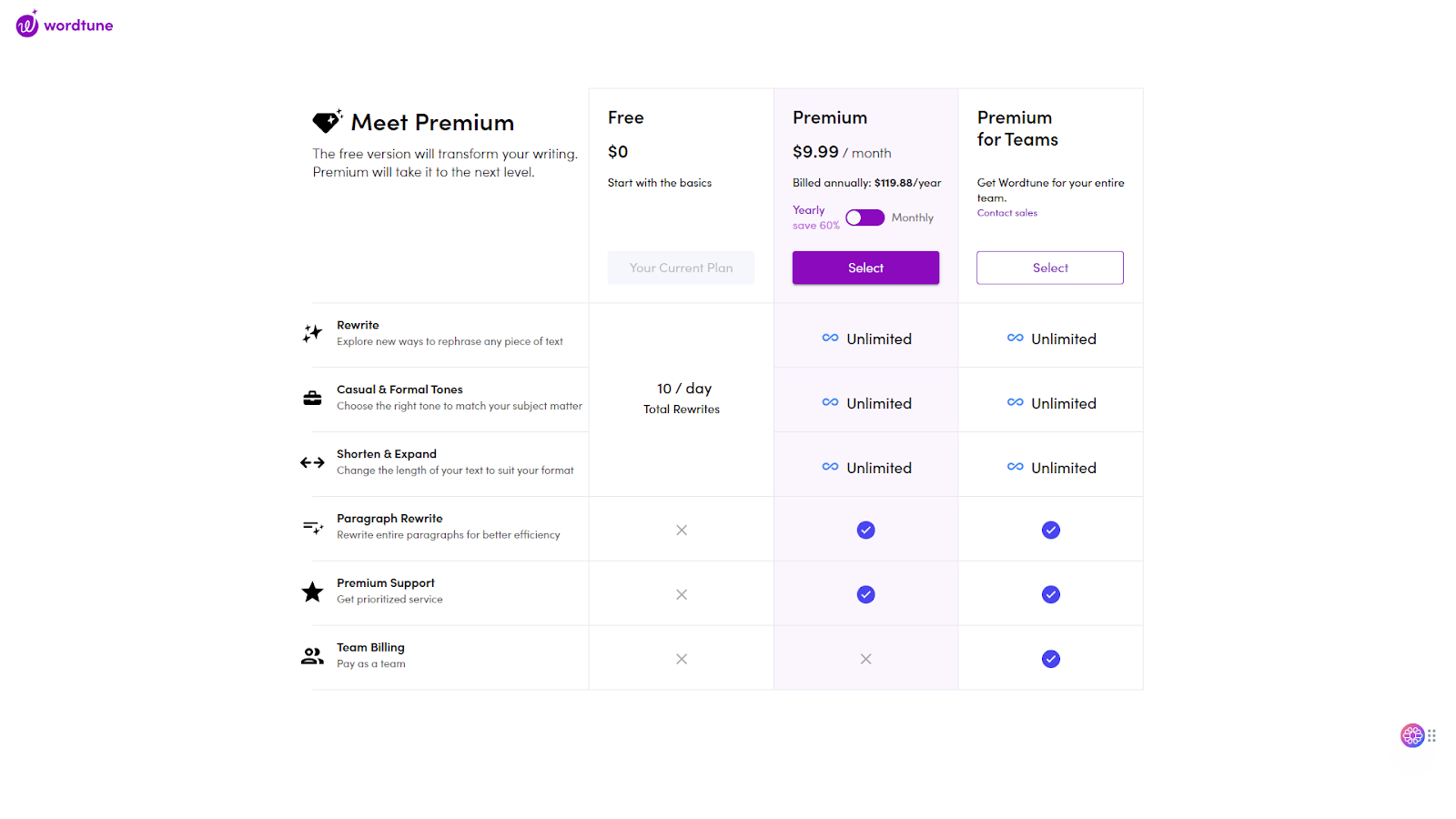Click 'Pay as a team' description
Image resolution: width=1456 pixels, height=819 pixels.
371,664
